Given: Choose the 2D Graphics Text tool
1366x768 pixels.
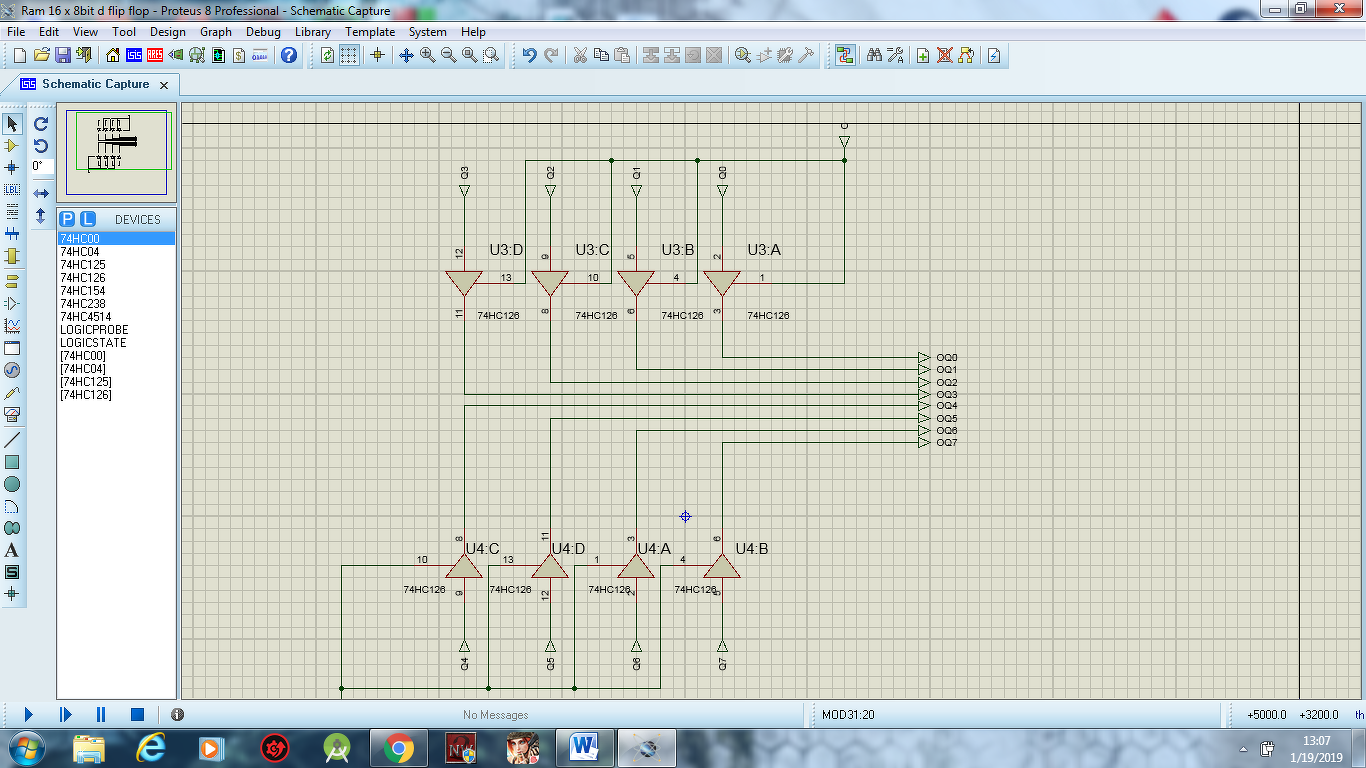Looking at the screenshot, I should coord(12,550).
